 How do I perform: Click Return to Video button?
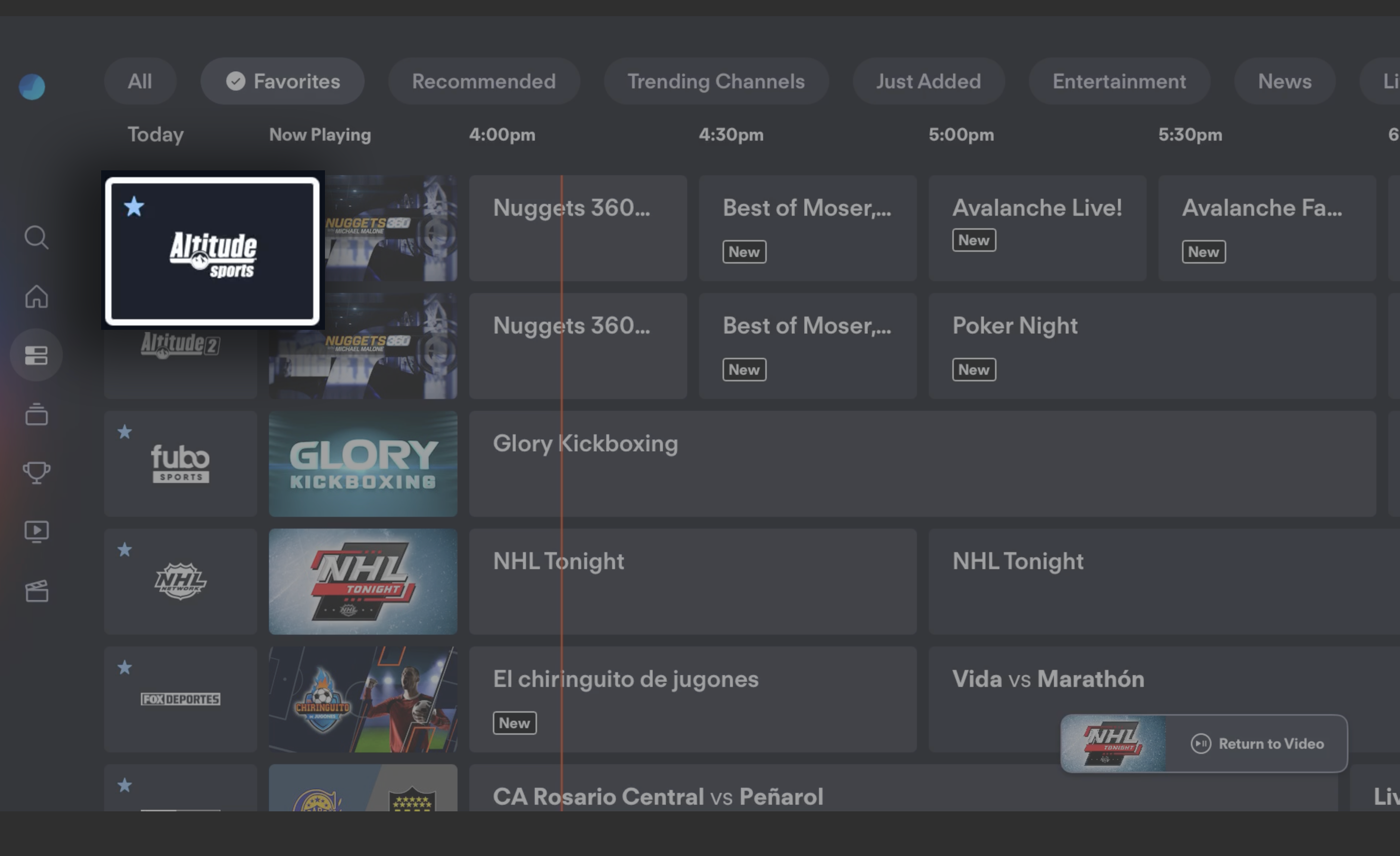1204,742
